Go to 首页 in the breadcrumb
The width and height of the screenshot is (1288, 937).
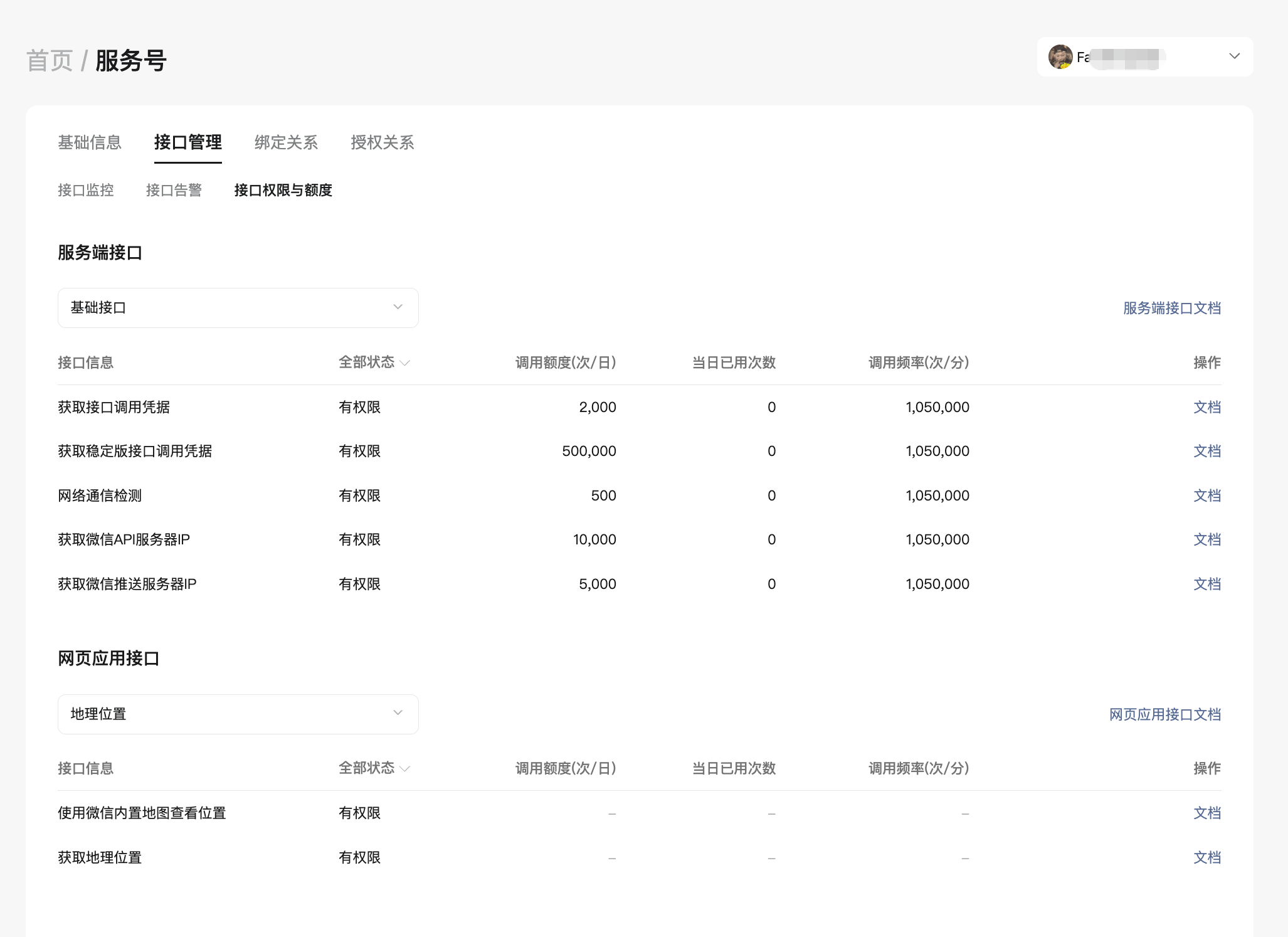(50, 61)
